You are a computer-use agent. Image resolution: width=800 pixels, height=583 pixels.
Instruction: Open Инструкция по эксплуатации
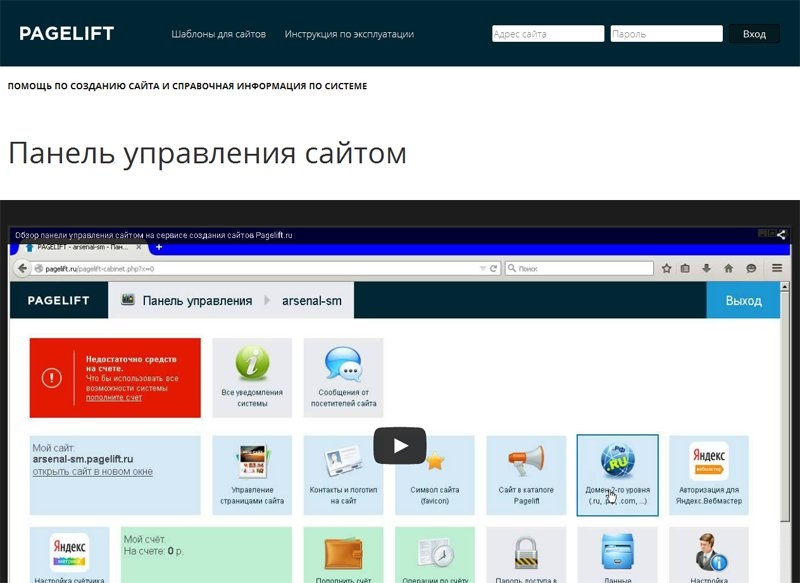pos(349,34)
